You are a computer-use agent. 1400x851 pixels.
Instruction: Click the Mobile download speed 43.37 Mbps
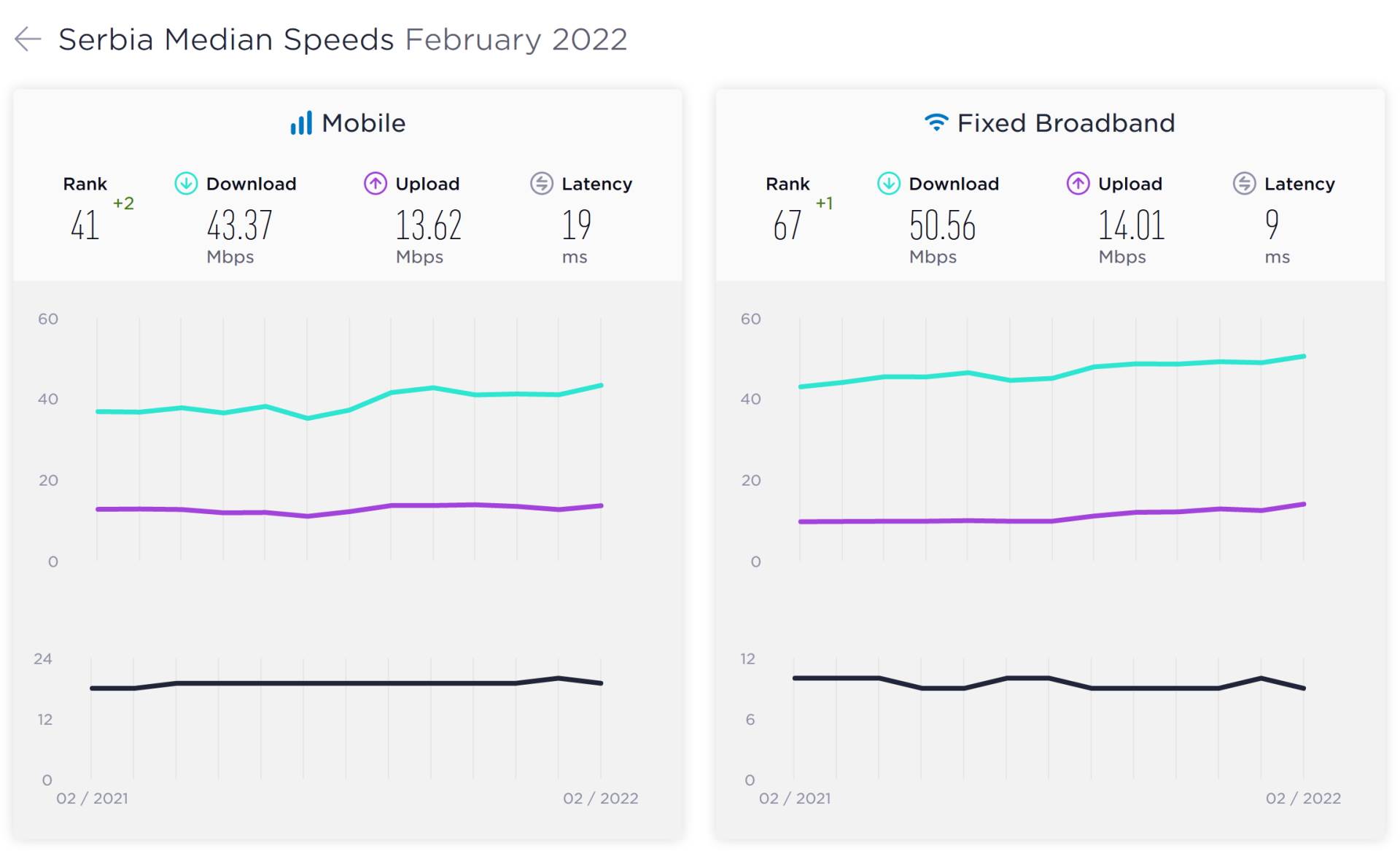pyautogui.click(x=239, y=225)
